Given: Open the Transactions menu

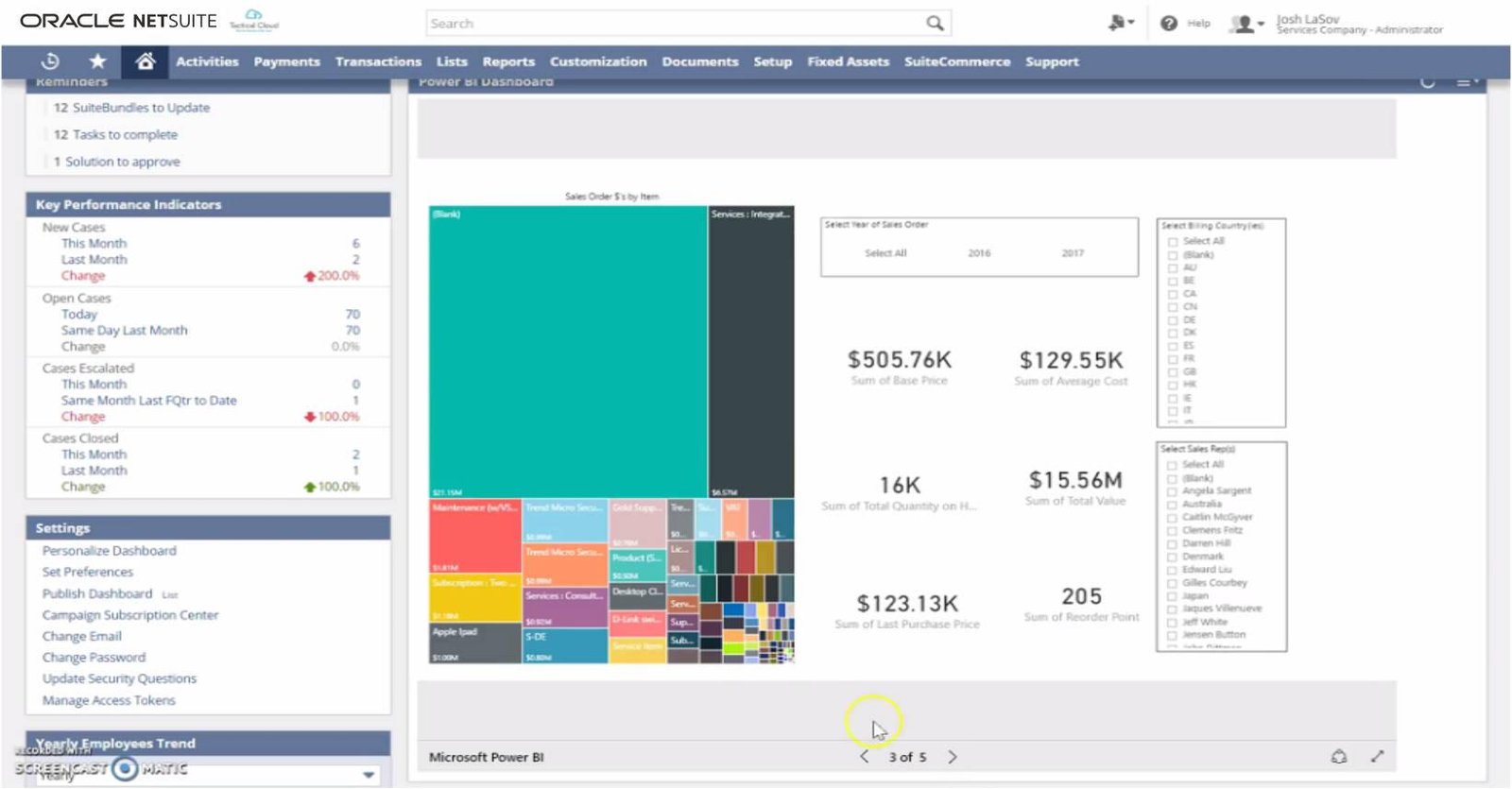Looking at the screenshot, I should tap(378, 61).
